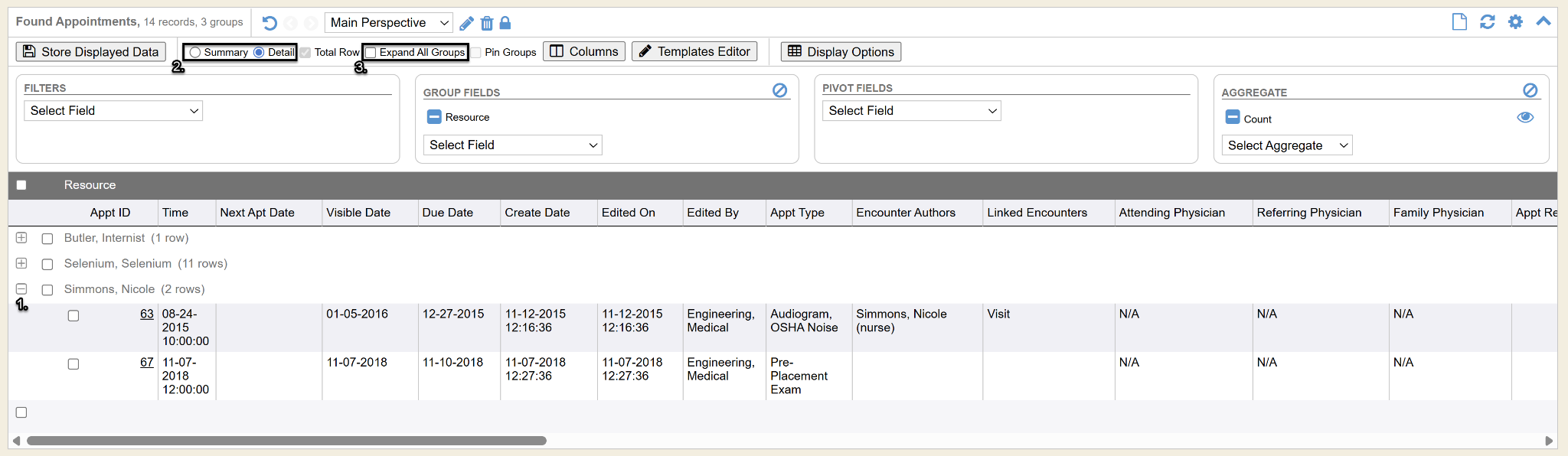The height and width of the screenshot is (456, 1568).
Task: Expand the Butler, Internist group row
Action: (x=21, y=238)
